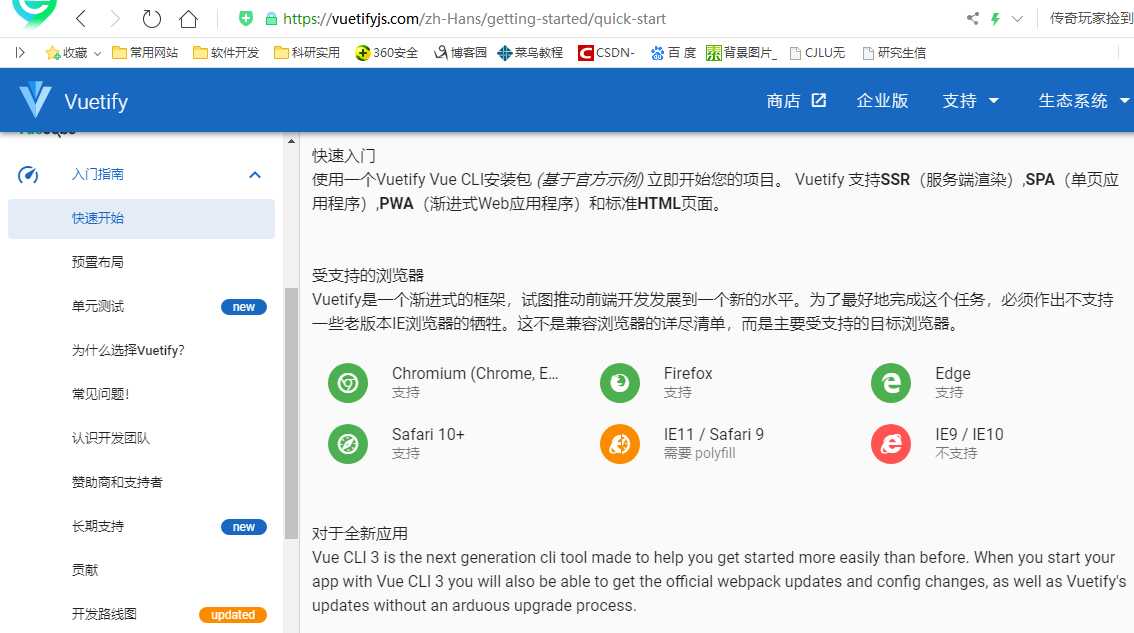Click the green lightning speed icon
The image size is (1134, 633).
pyautogui.click(x=995, y=19)
